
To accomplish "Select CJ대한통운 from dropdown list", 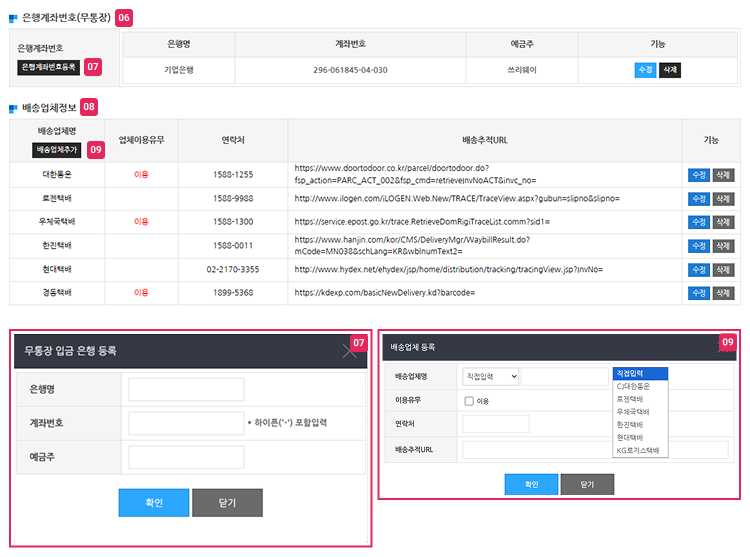I will pos(640,386).
